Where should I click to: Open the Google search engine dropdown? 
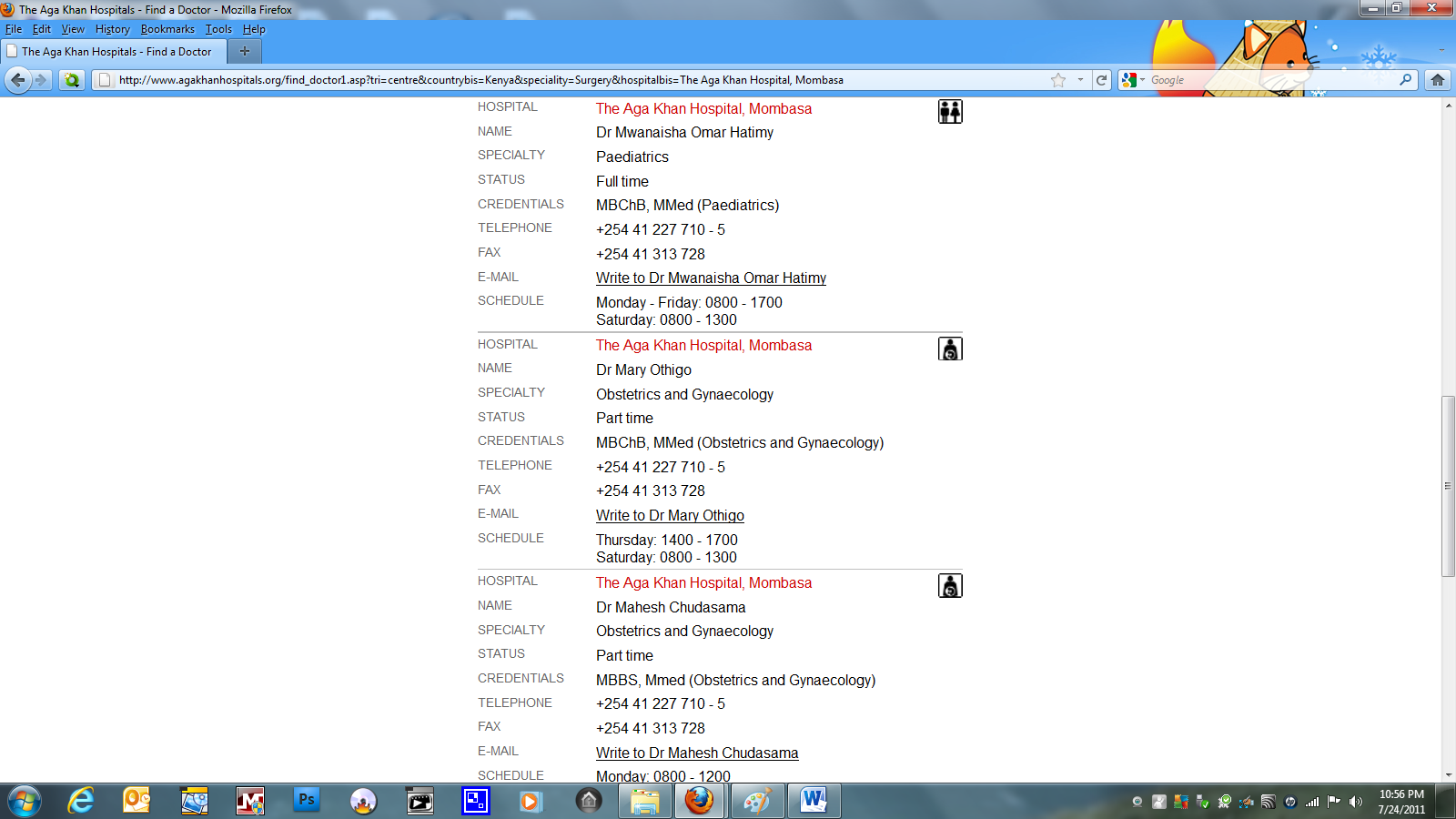click(1133, 80)
